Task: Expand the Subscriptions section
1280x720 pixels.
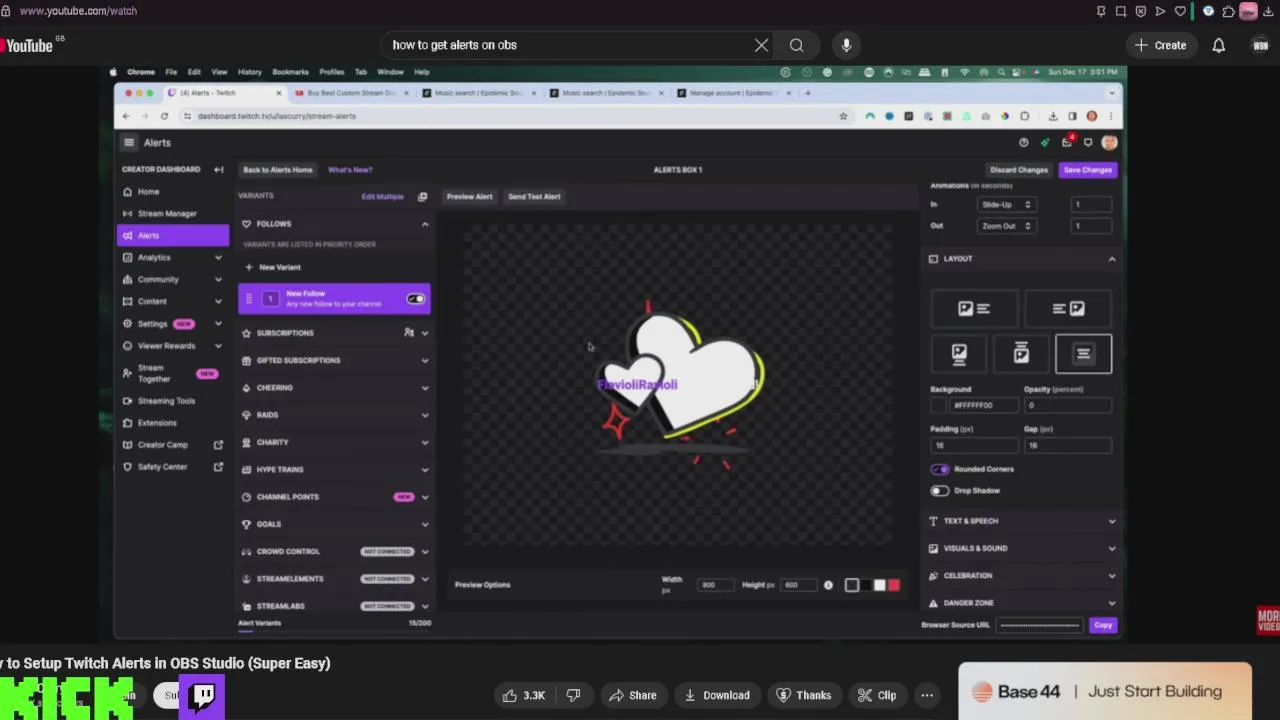Action: click(x=425, y=333)
